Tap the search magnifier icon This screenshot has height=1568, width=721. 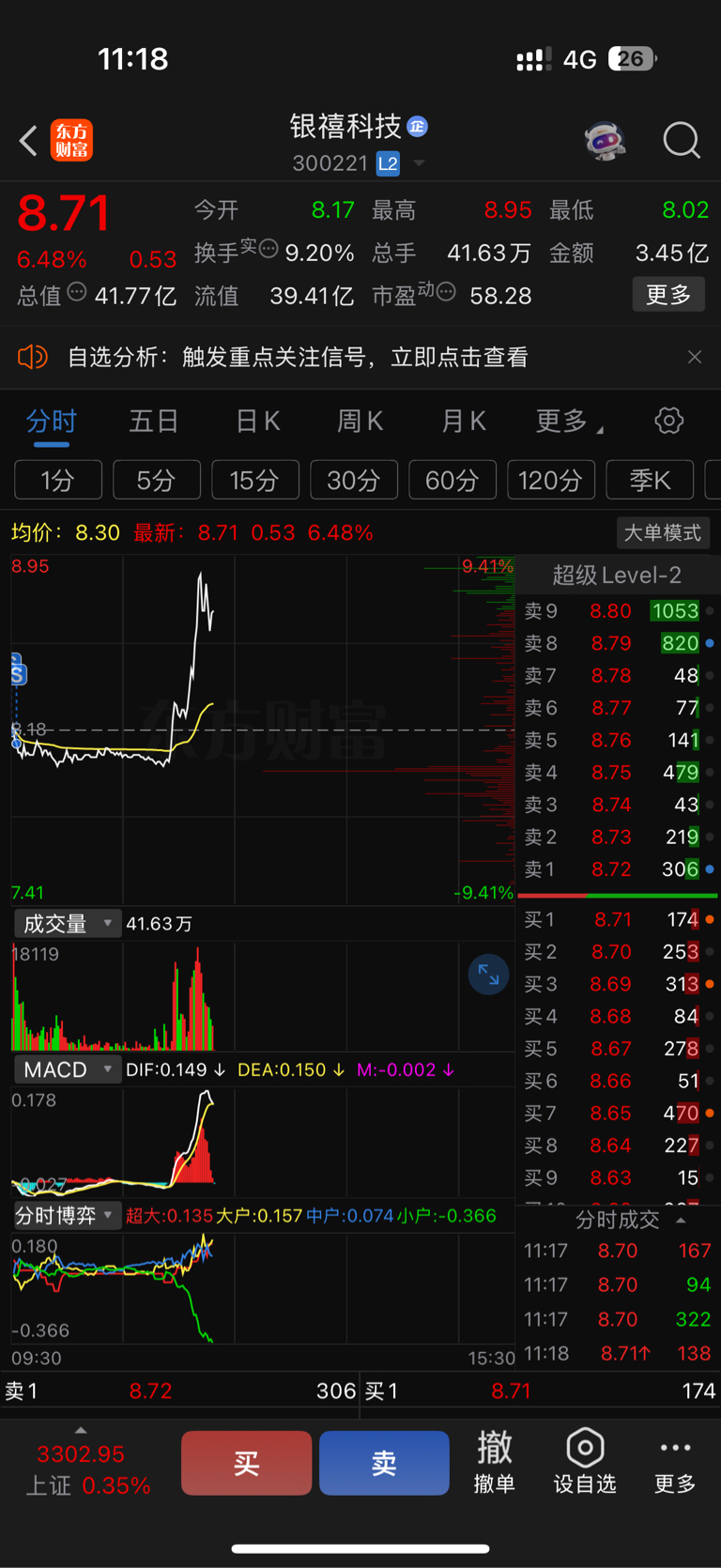(x=682, y=141)
